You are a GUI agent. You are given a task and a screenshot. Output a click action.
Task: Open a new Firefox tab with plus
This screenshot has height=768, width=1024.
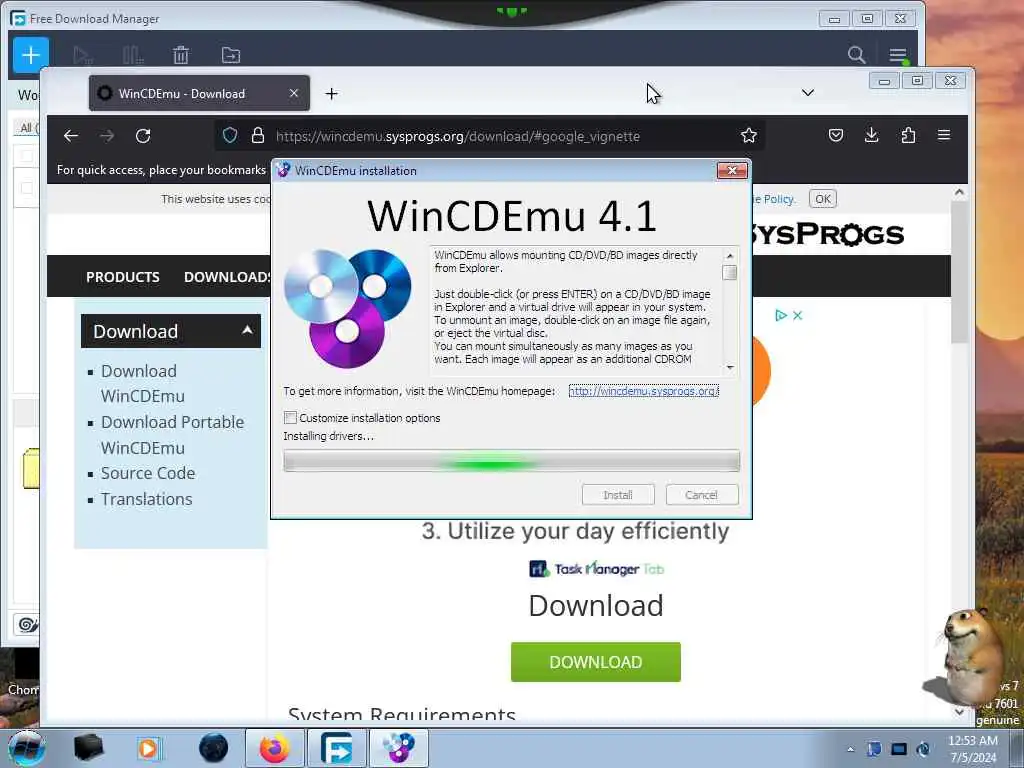pyautogui.click(x=332, y=94)
